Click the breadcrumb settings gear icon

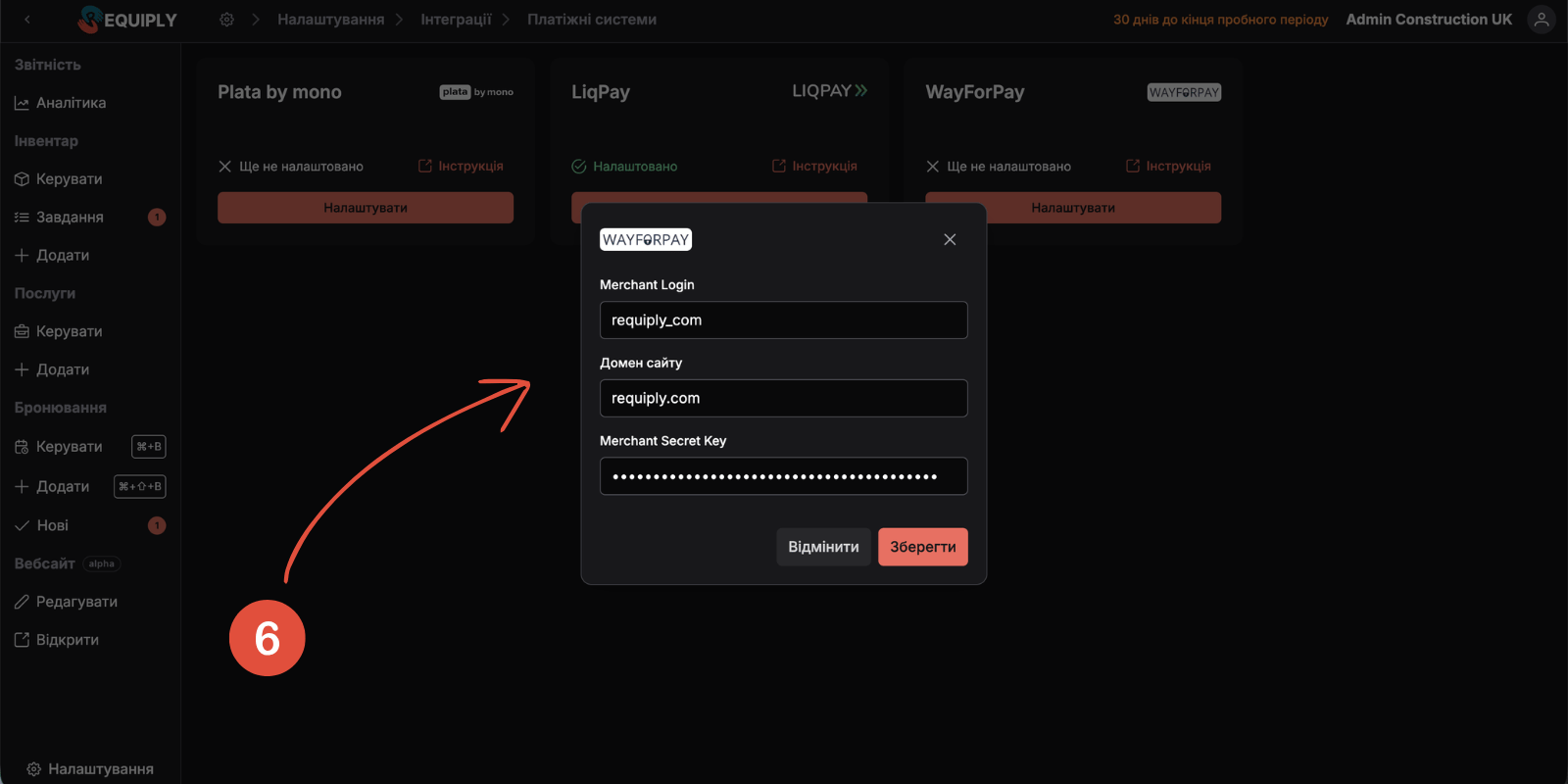[226, 20]
